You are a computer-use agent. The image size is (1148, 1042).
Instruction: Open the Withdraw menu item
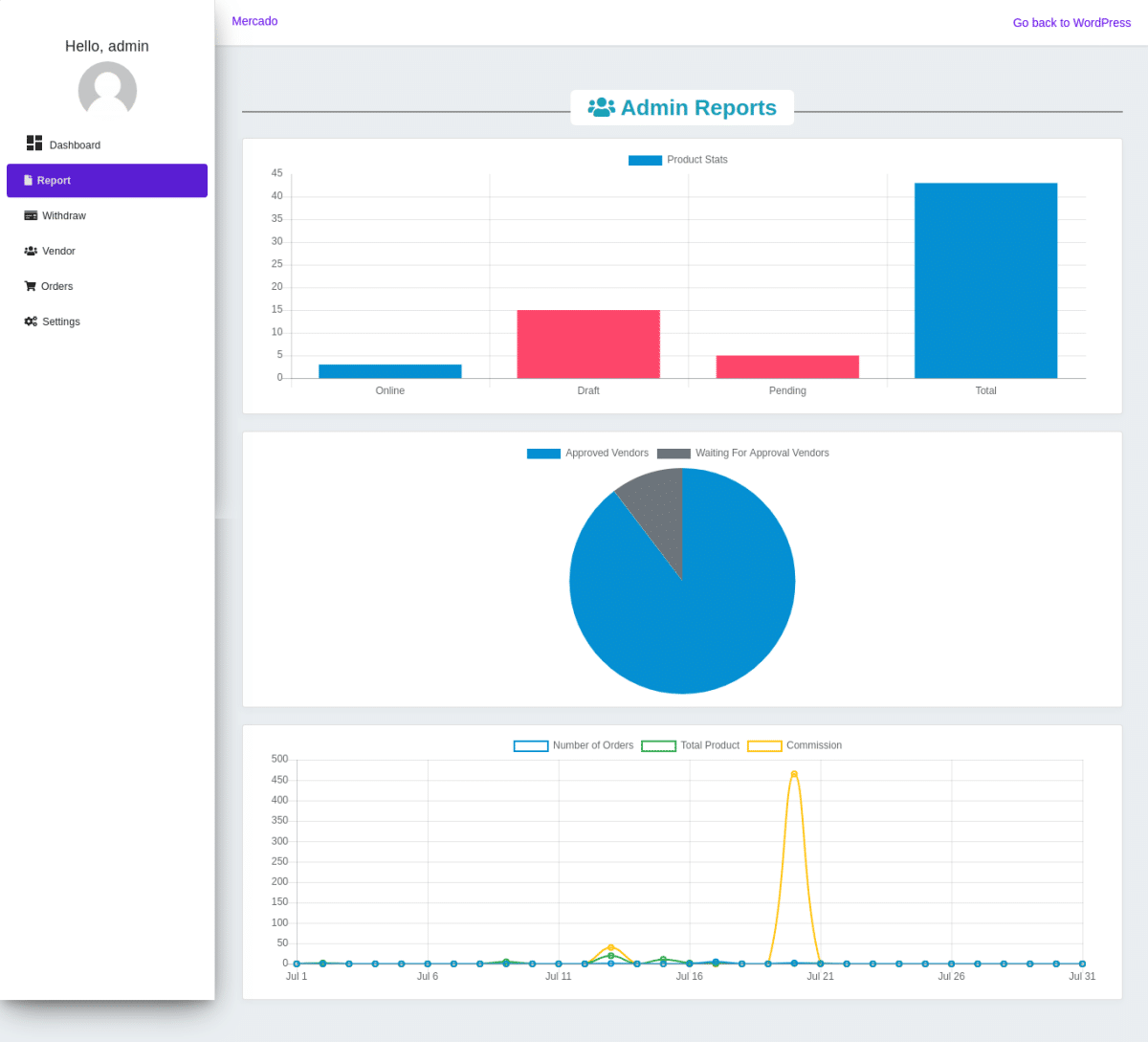click(x=64, y=215)
